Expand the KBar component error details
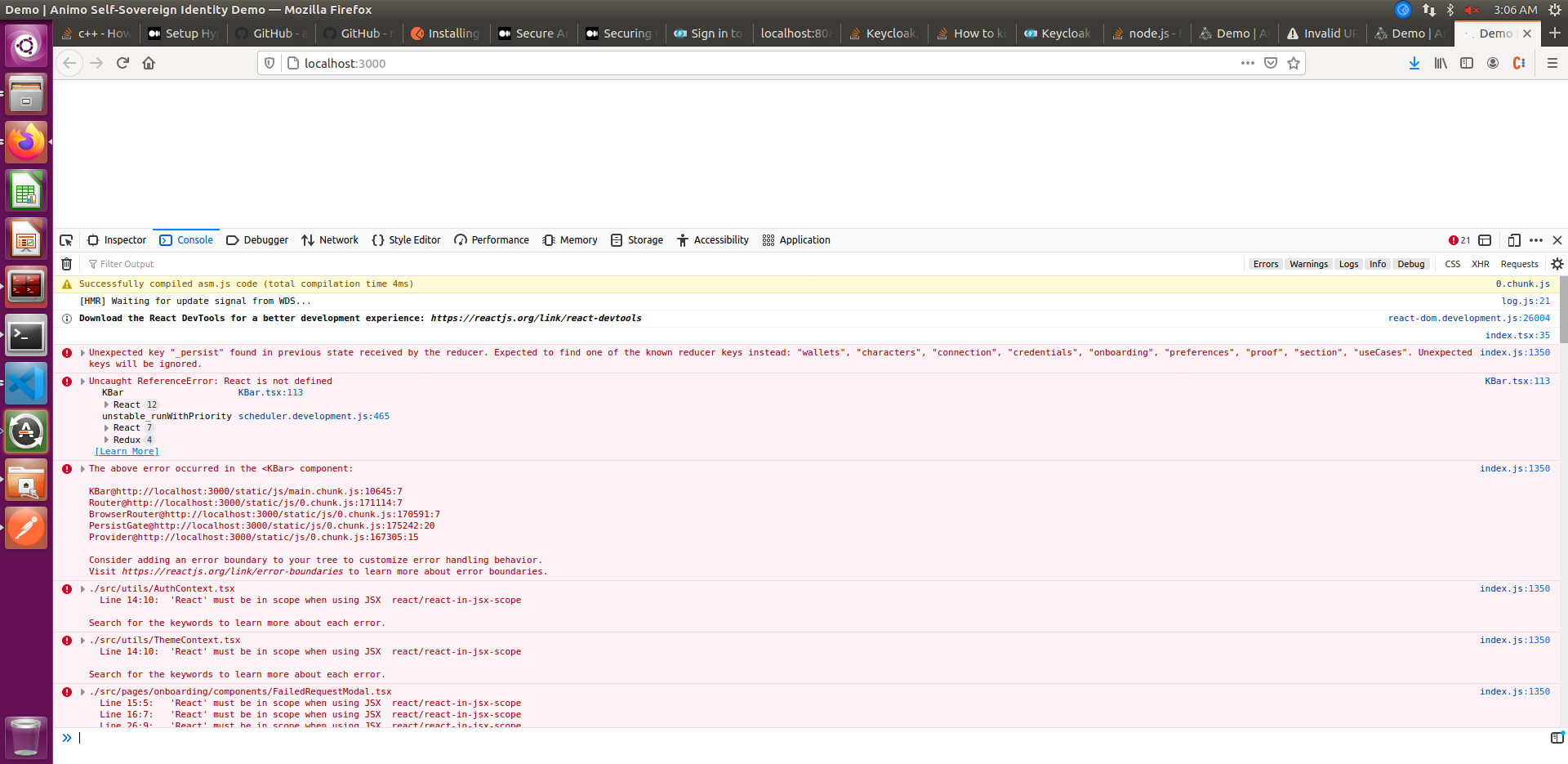The width and height of the screenshot is (1568, 764). tap(81, 468)
